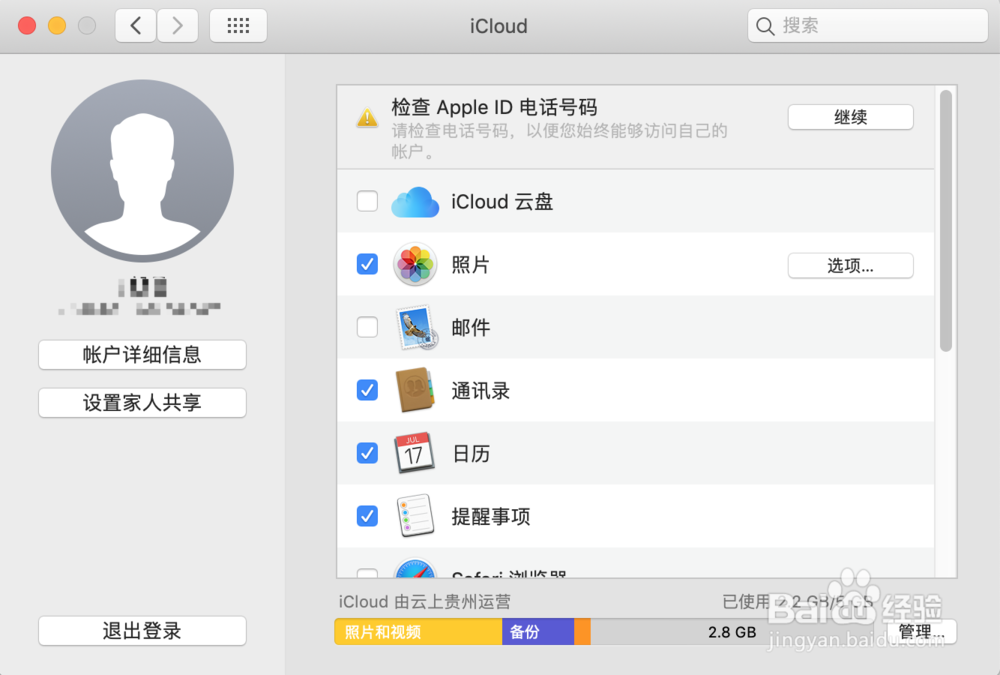
Task: Click the purple 备份 storage segment
Action: [x=538, y=632]
